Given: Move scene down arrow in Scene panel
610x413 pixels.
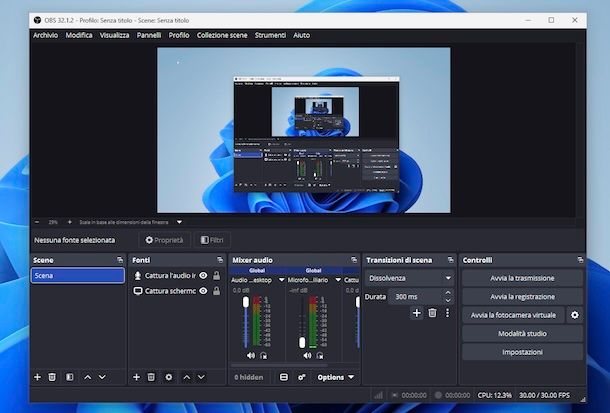Looking at the screenshot, I should pyautogui.click(x=102, y=377).
